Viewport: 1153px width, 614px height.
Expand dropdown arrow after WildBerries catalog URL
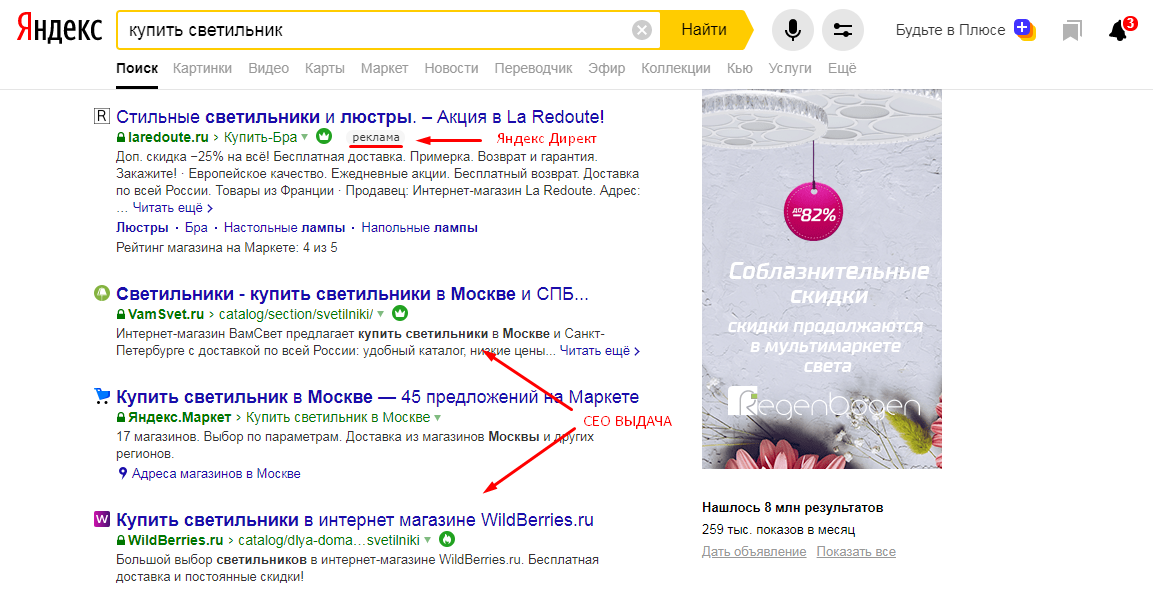pyautogui.click(x=427, y=540)
